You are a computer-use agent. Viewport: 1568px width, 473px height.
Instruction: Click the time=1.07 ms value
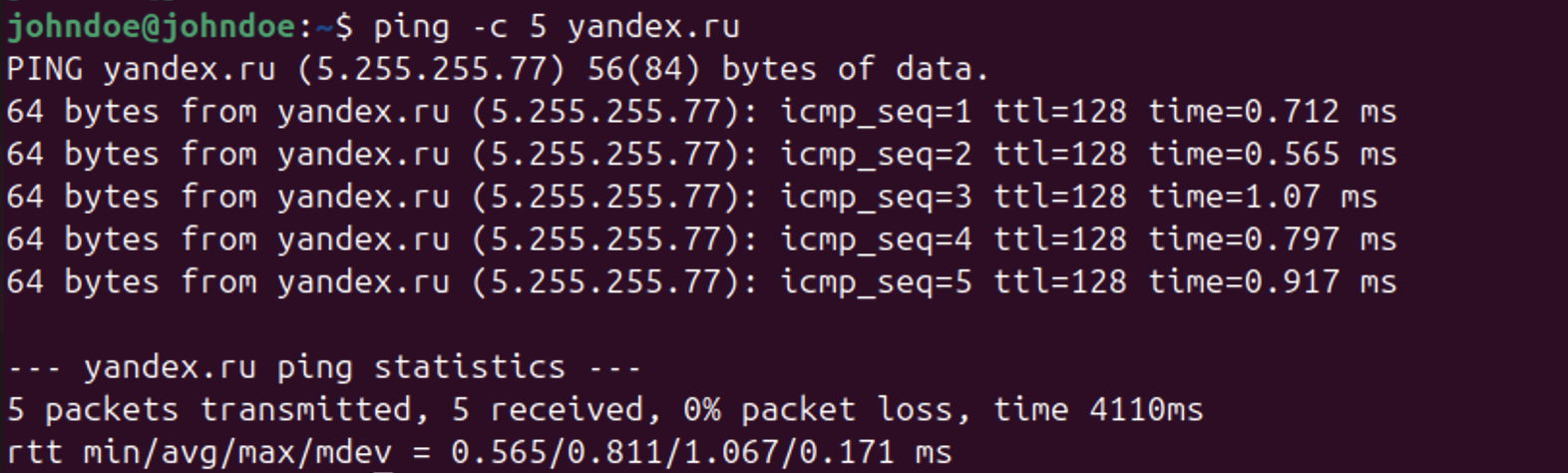tap(1262, 198)
